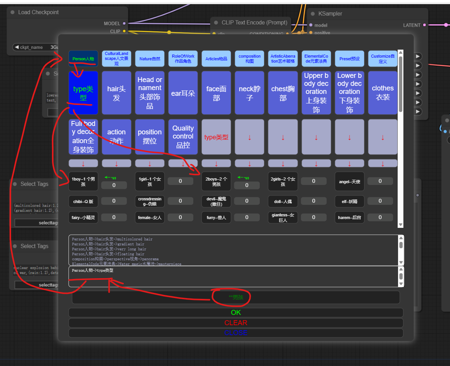Click the top arrow of category grid scrollbar
Image resolution: width=450 pixels, height=366 pixels.
pos(401,53)
